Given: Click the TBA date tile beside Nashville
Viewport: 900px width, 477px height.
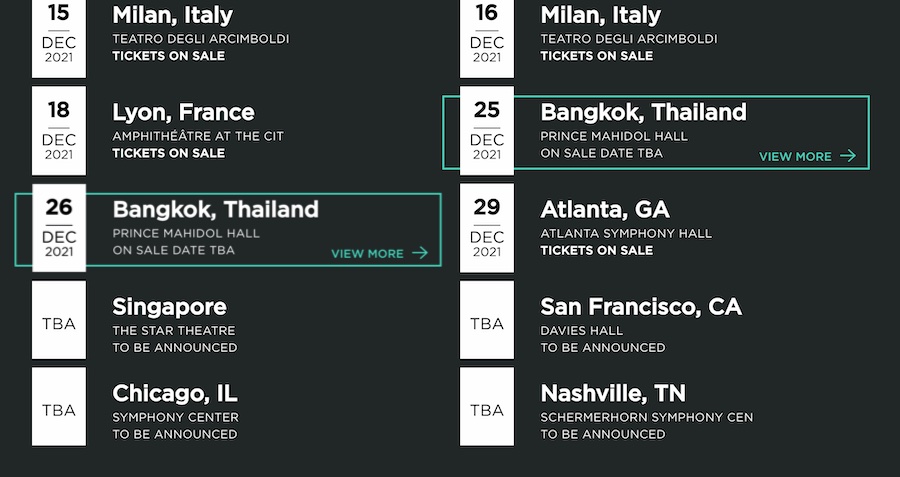Looking at the screenshot, I should click(487, 408).
